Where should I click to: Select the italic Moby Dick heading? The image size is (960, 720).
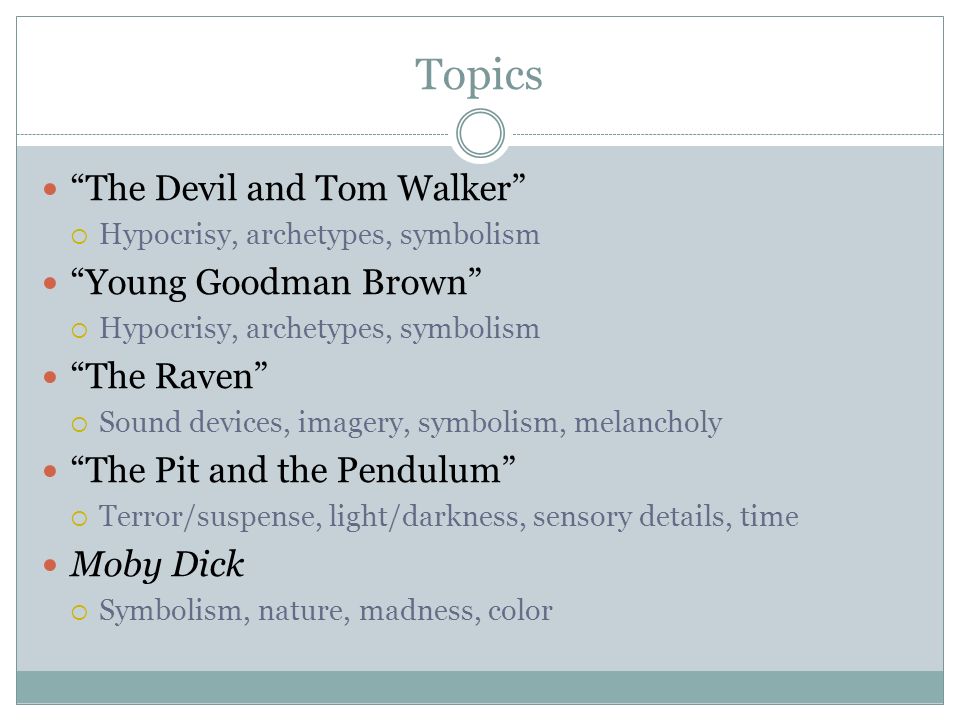(157, 565)
